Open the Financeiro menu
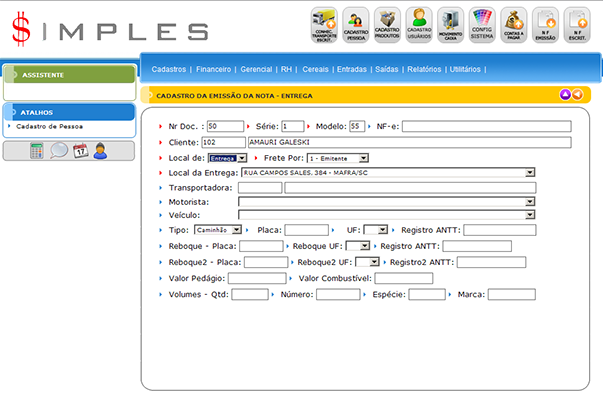Viewport: 603px width, 393px height. (213, 69)
